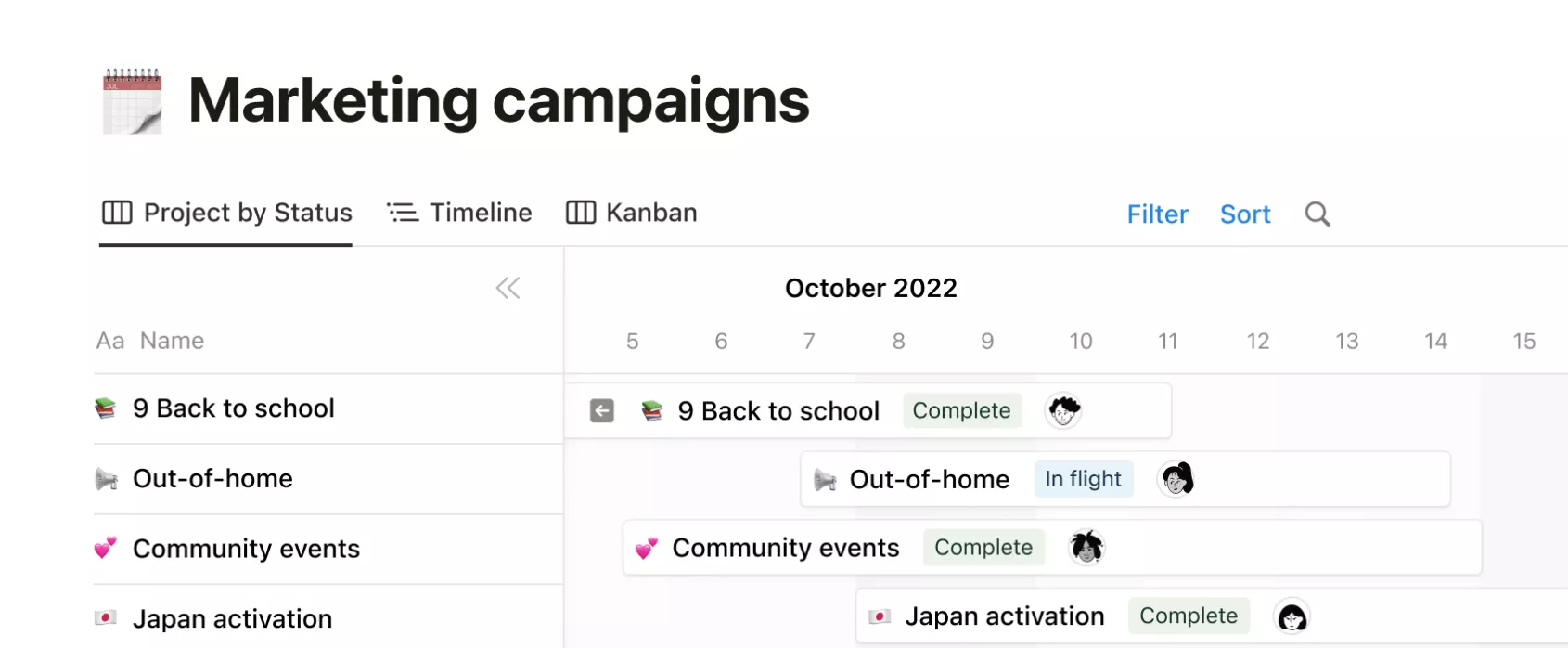Click the In flight status tag

pyautogui.click(x=1084, y=479)
